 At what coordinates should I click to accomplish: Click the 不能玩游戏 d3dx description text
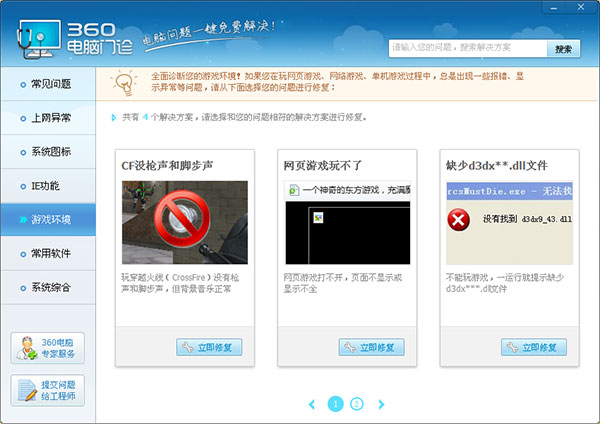505,283
